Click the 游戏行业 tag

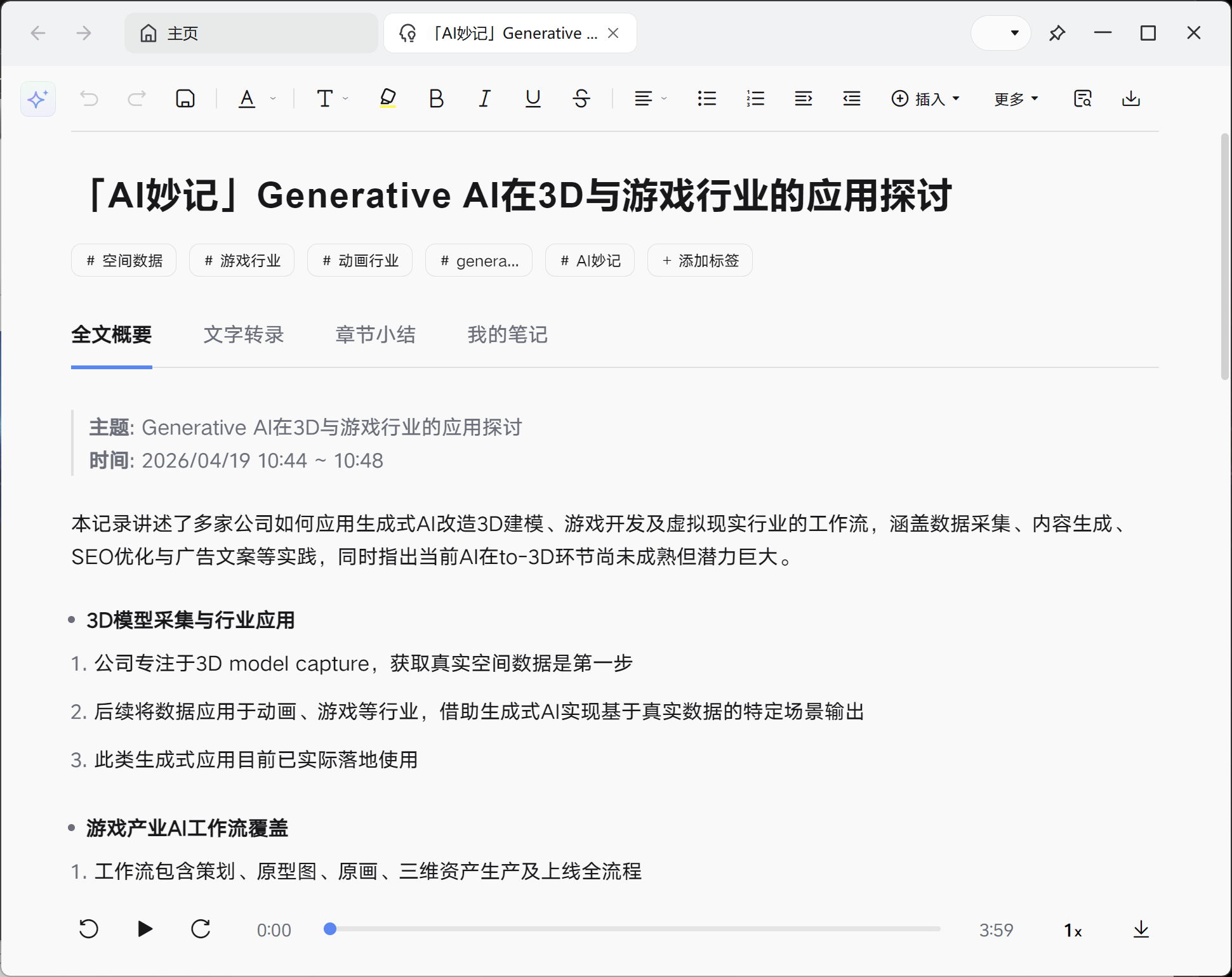pos(242,261)
